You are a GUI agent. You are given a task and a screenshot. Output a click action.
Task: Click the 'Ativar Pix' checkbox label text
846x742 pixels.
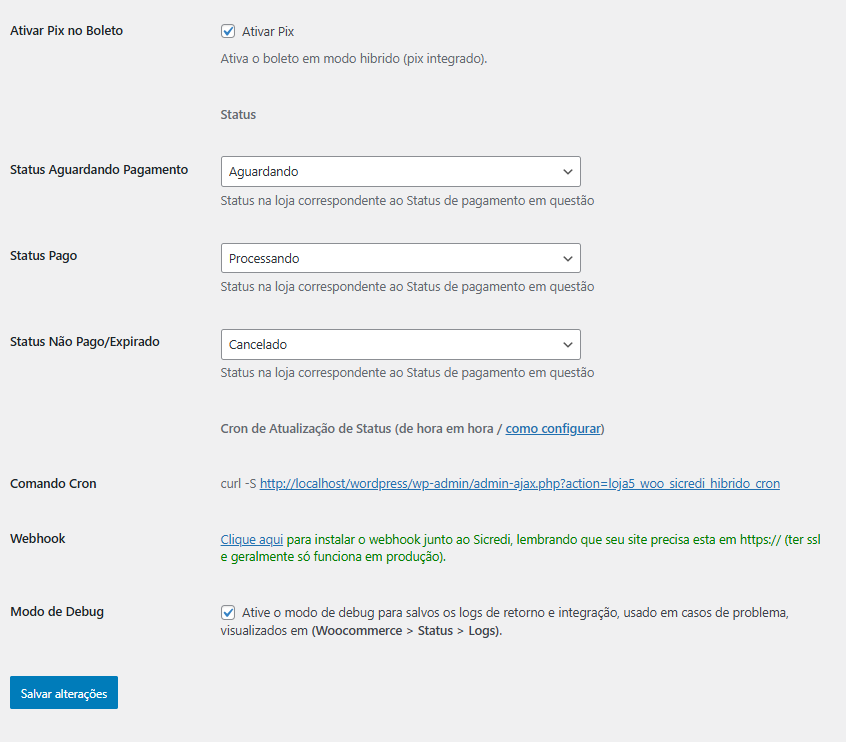pyautogui.click(x=268, y=32)
